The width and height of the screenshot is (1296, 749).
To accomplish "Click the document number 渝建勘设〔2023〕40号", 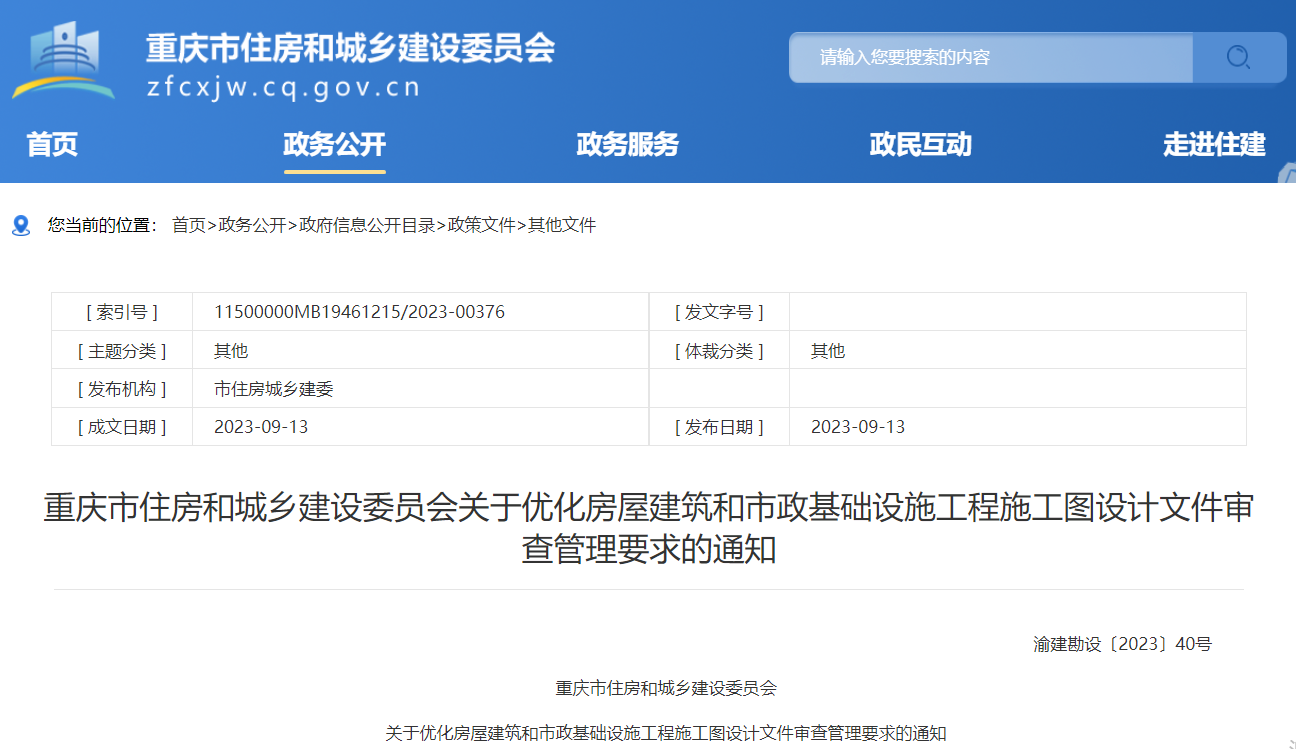I will (1122, 644).
